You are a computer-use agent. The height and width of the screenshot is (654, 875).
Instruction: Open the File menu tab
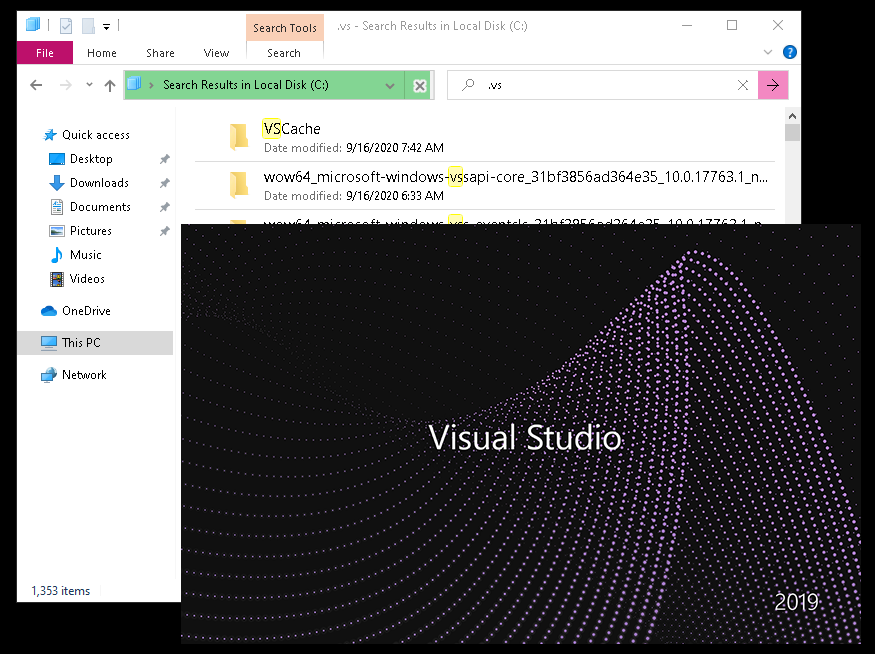point(45,53)
